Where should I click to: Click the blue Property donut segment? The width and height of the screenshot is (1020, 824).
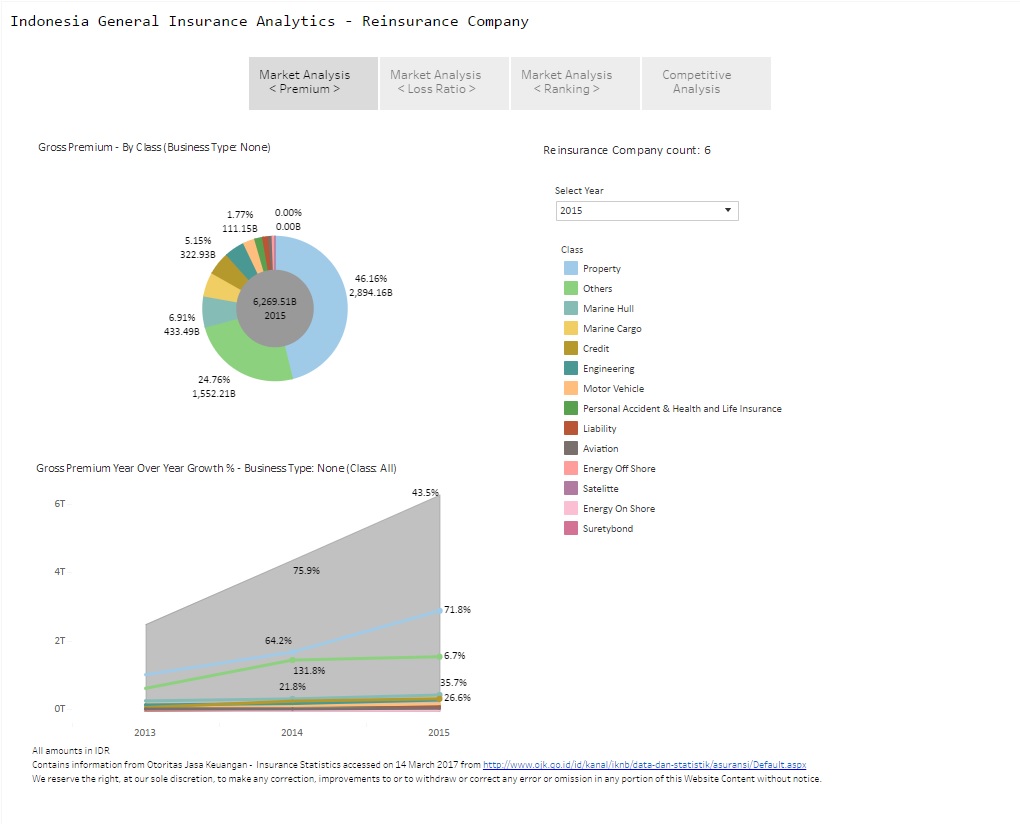pos(329,300)
